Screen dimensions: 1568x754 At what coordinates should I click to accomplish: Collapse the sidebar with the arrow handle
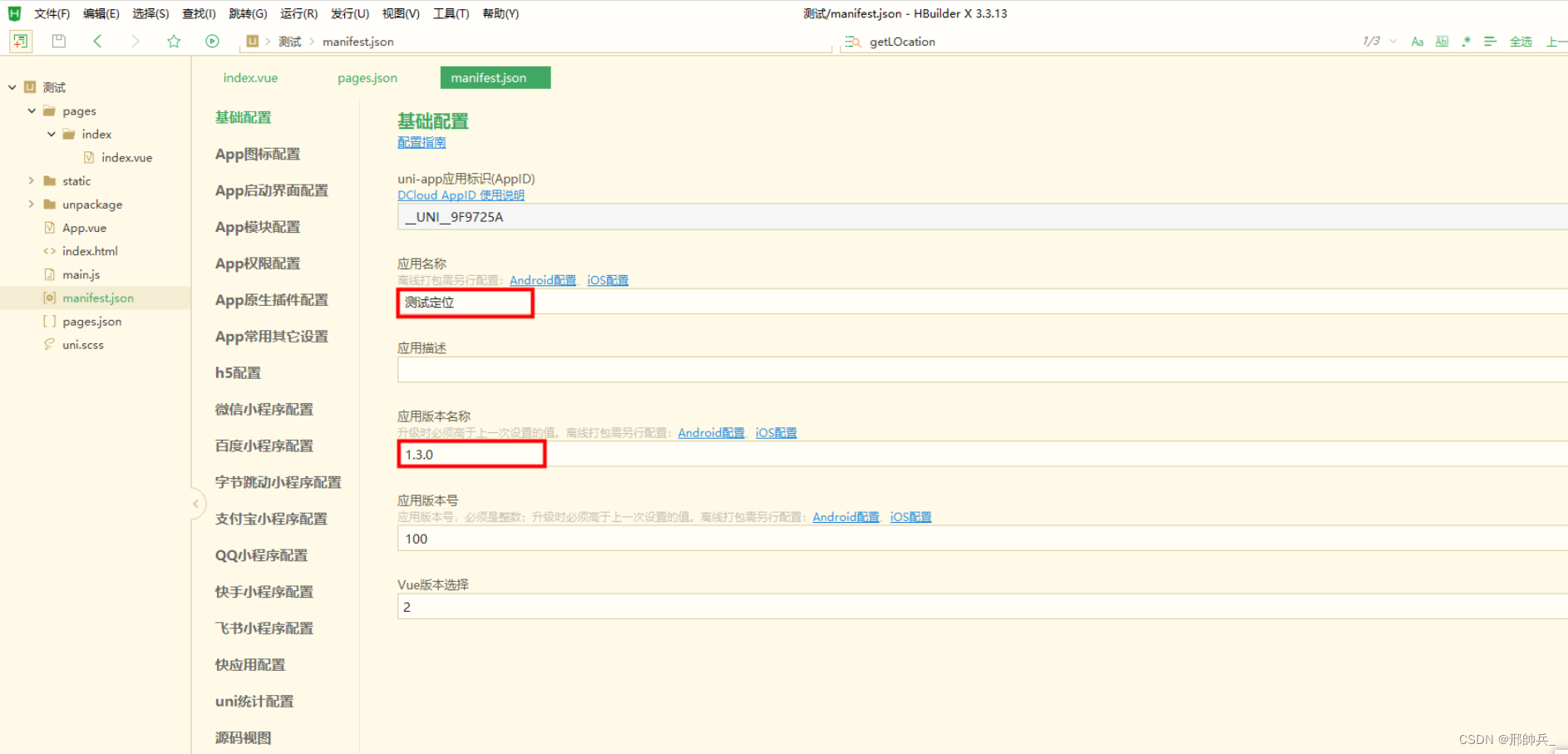click(196, 504)
